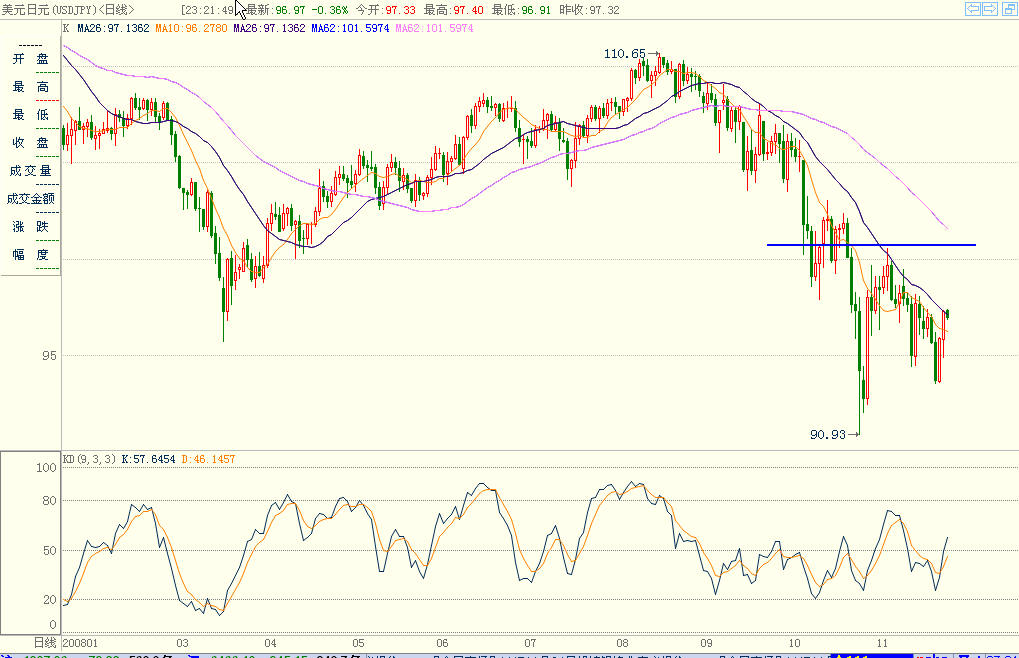This screenshot has width=1019, height=658.
Task: Click the 03 month axis marker
Action: 183,644
